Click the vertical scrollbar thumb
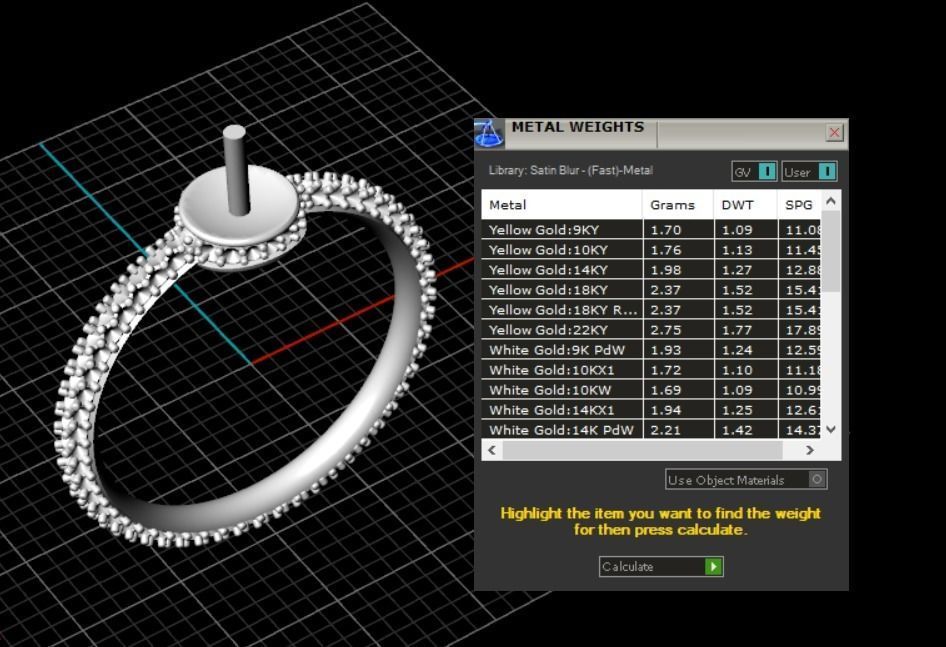The width and height of the screenshot is (946, 647). tap(831, 251)
